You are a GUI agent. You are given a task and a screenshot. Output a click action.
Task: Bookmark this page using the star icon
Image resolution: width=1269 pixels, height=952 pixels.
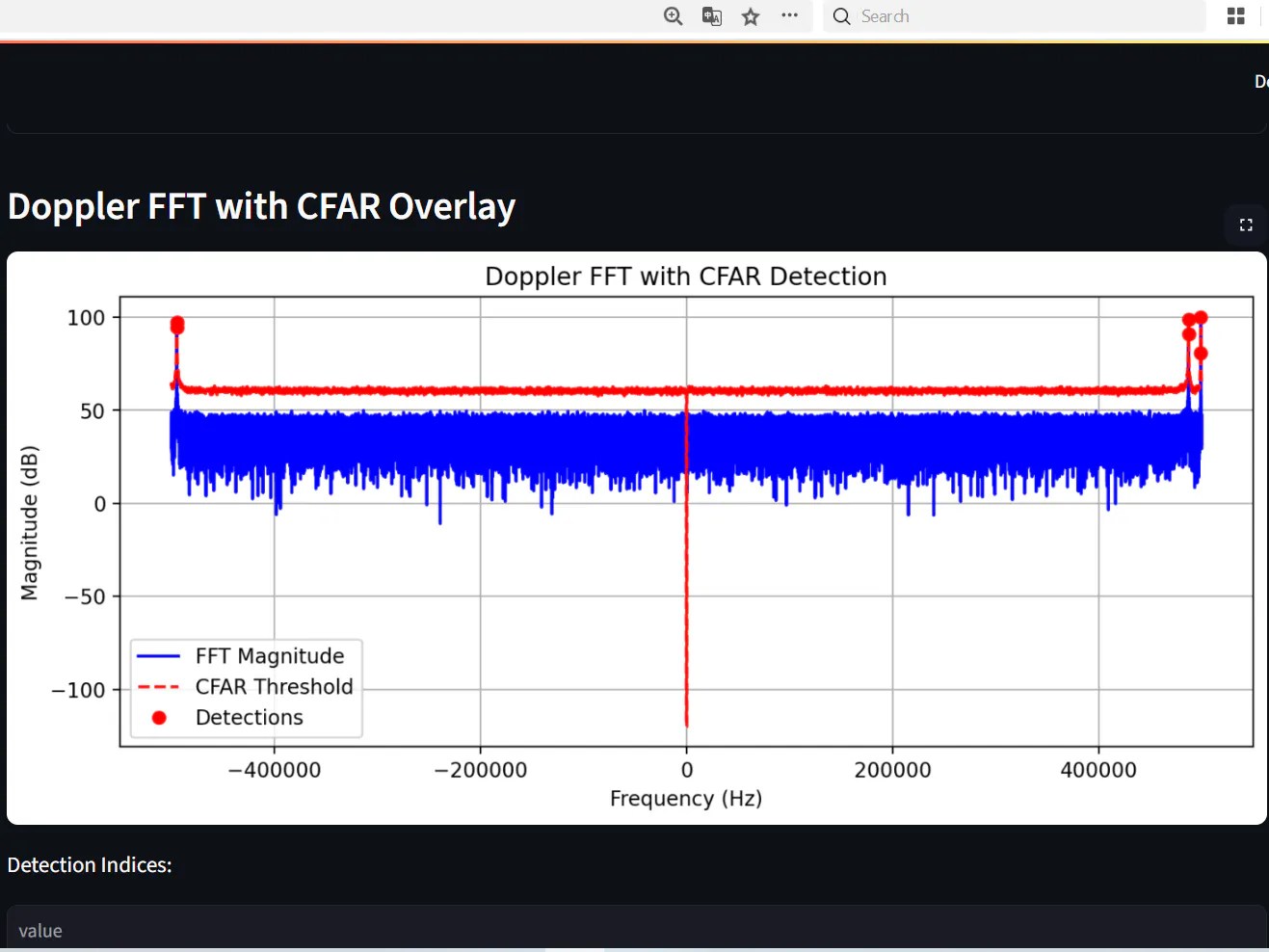click(x=751, y=16)
